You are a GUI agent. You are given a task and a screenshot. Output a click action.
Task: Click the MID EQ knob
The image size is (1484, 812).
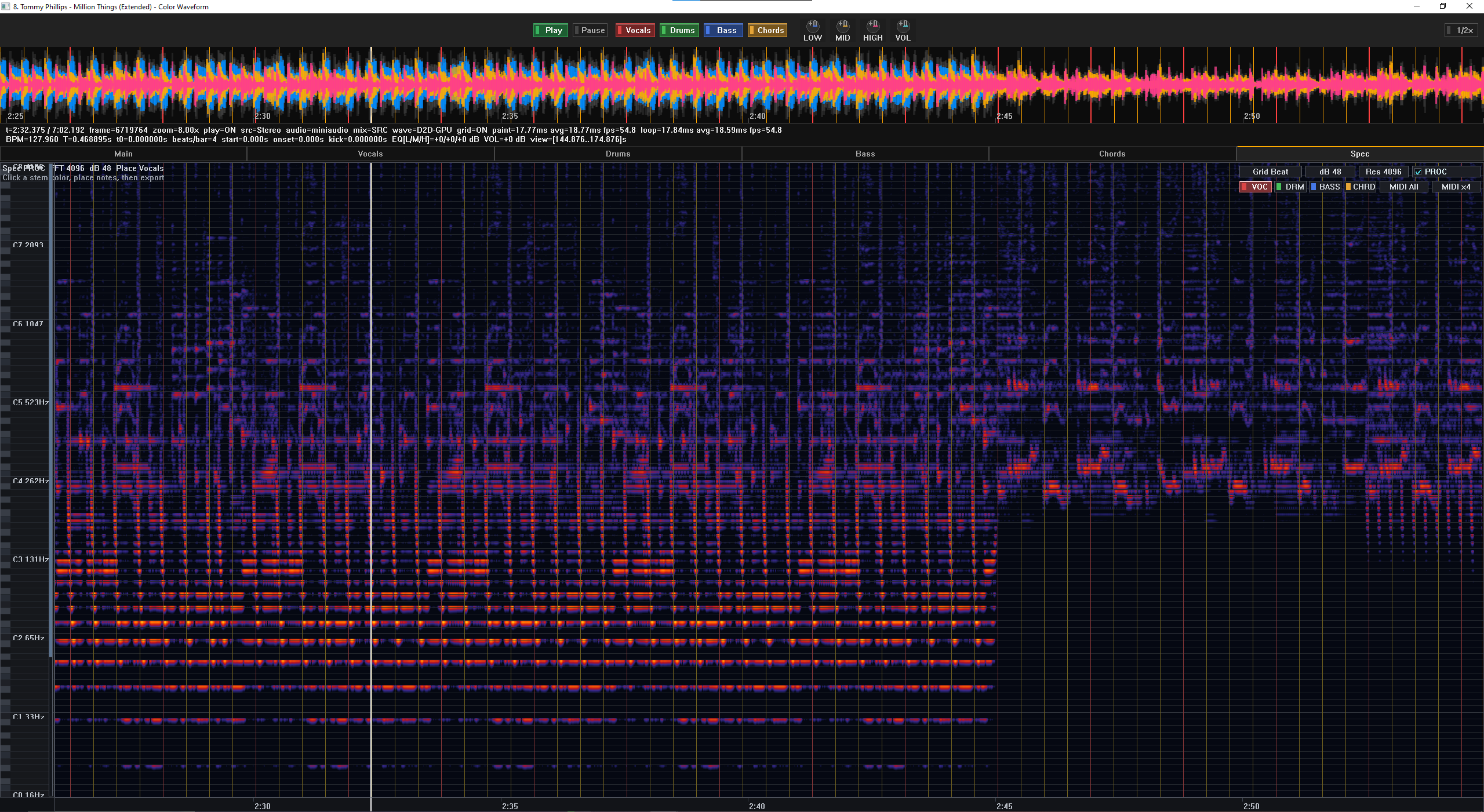pyautogui.click(x=842, y=26)
